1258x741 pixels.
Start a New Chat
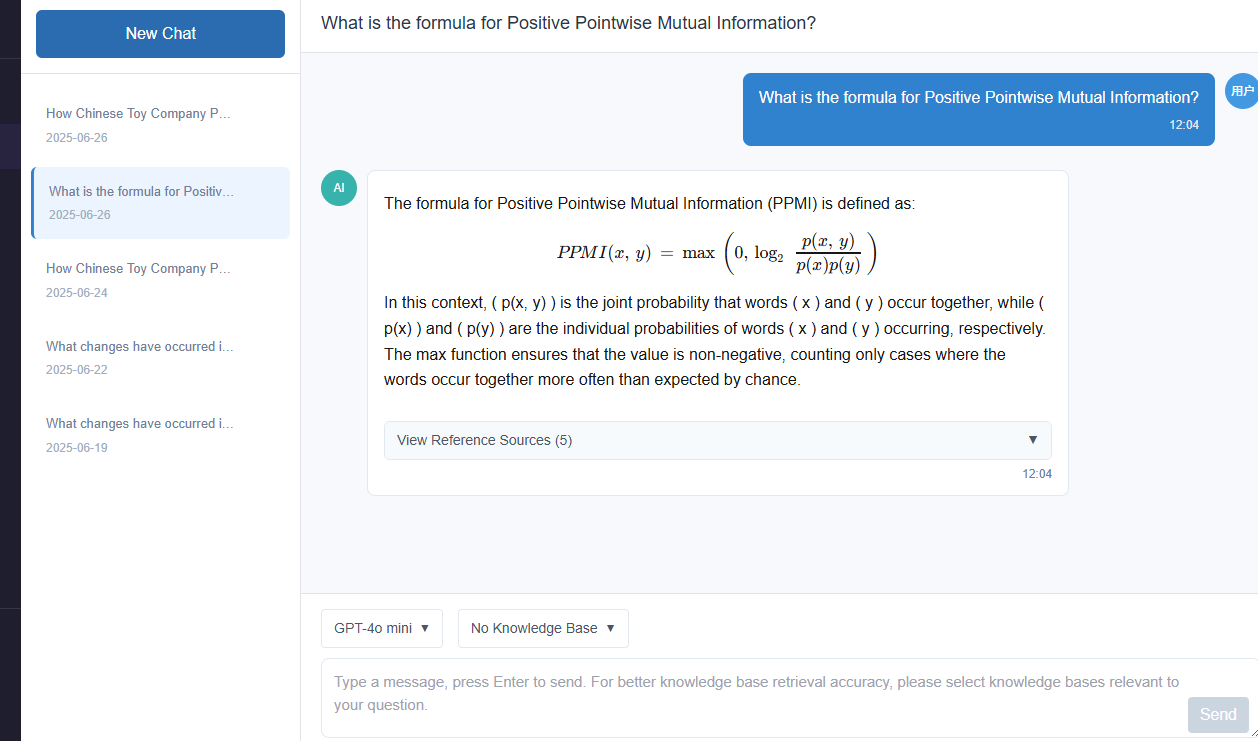click(160, 33)
